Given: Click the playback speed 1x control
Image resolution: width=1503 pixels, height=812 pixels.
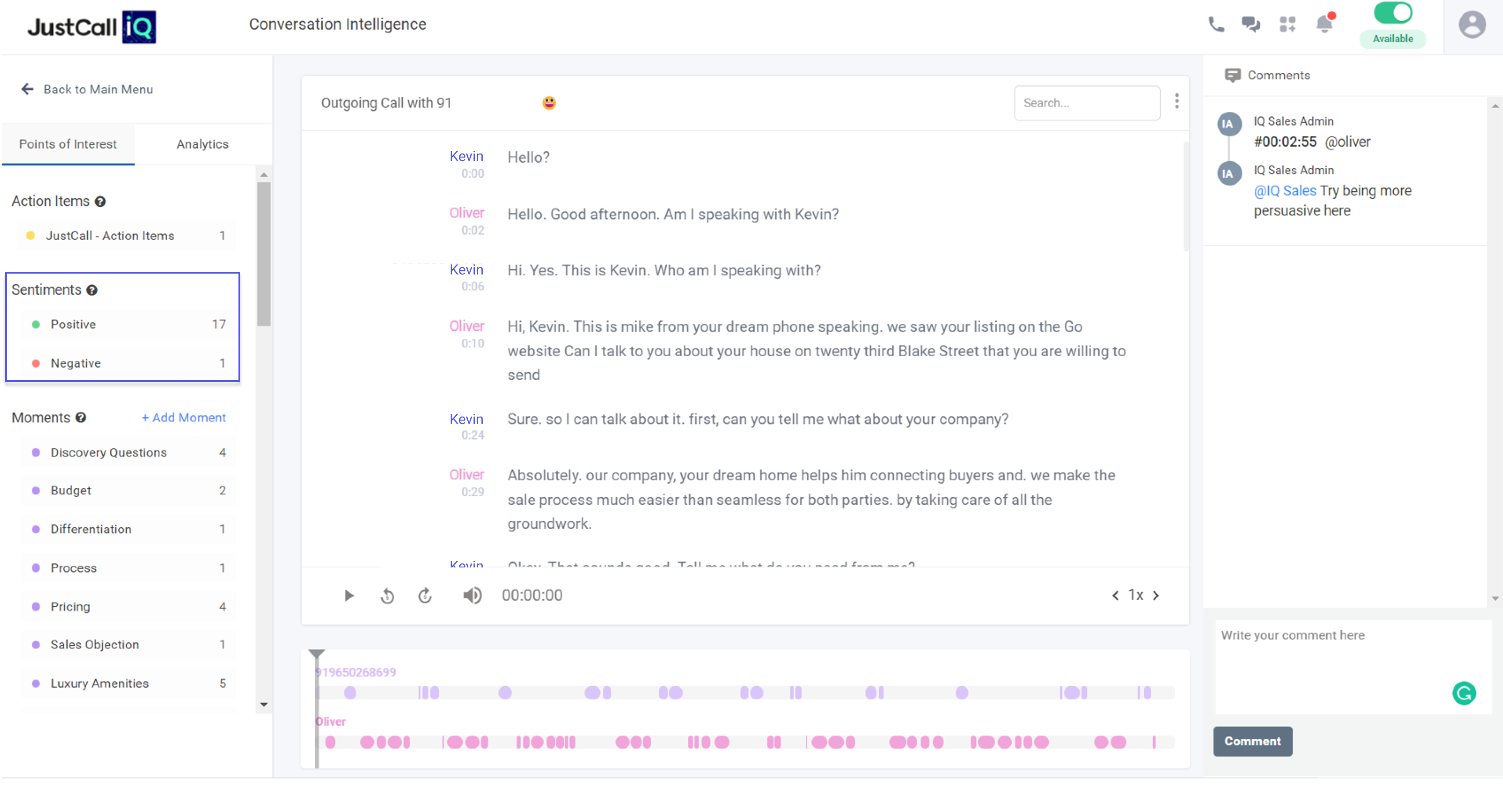Looking at the screenshot, I should click(1135, 595).
